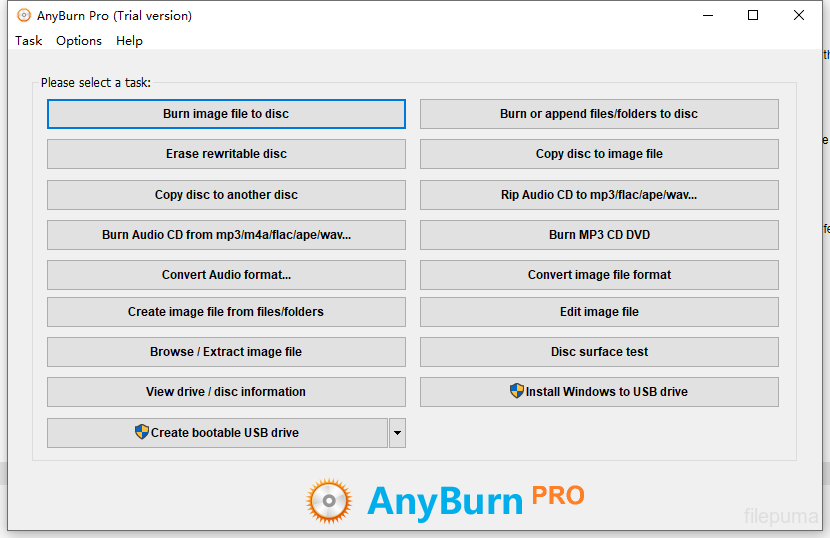
Task: Maximize the AnyBurn Pro window
Action: coord(753,15)
